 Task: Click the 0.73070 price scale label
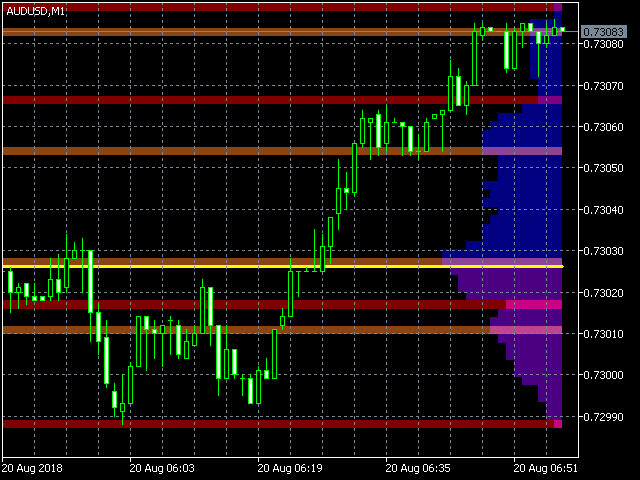point(603,86)
